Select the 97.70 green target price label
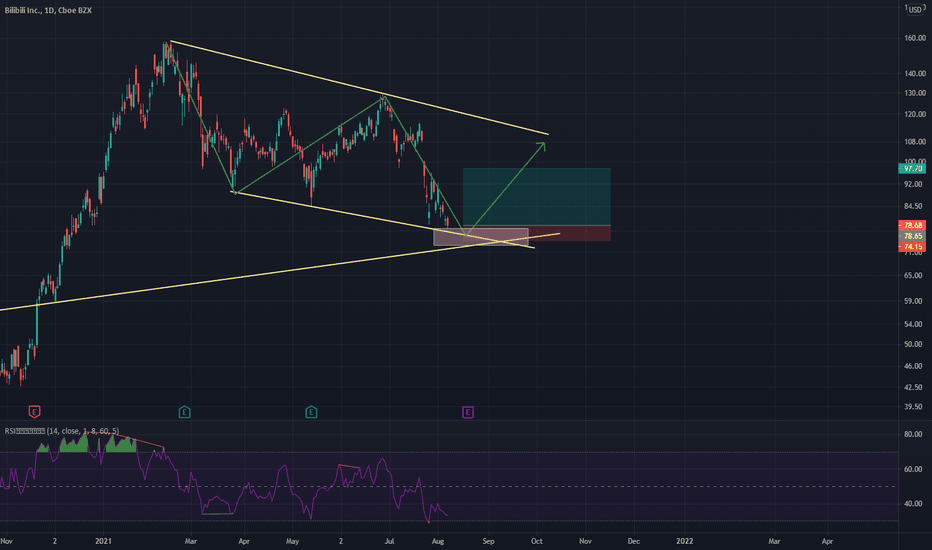This screenshot has width=932, height=550. 912,169
